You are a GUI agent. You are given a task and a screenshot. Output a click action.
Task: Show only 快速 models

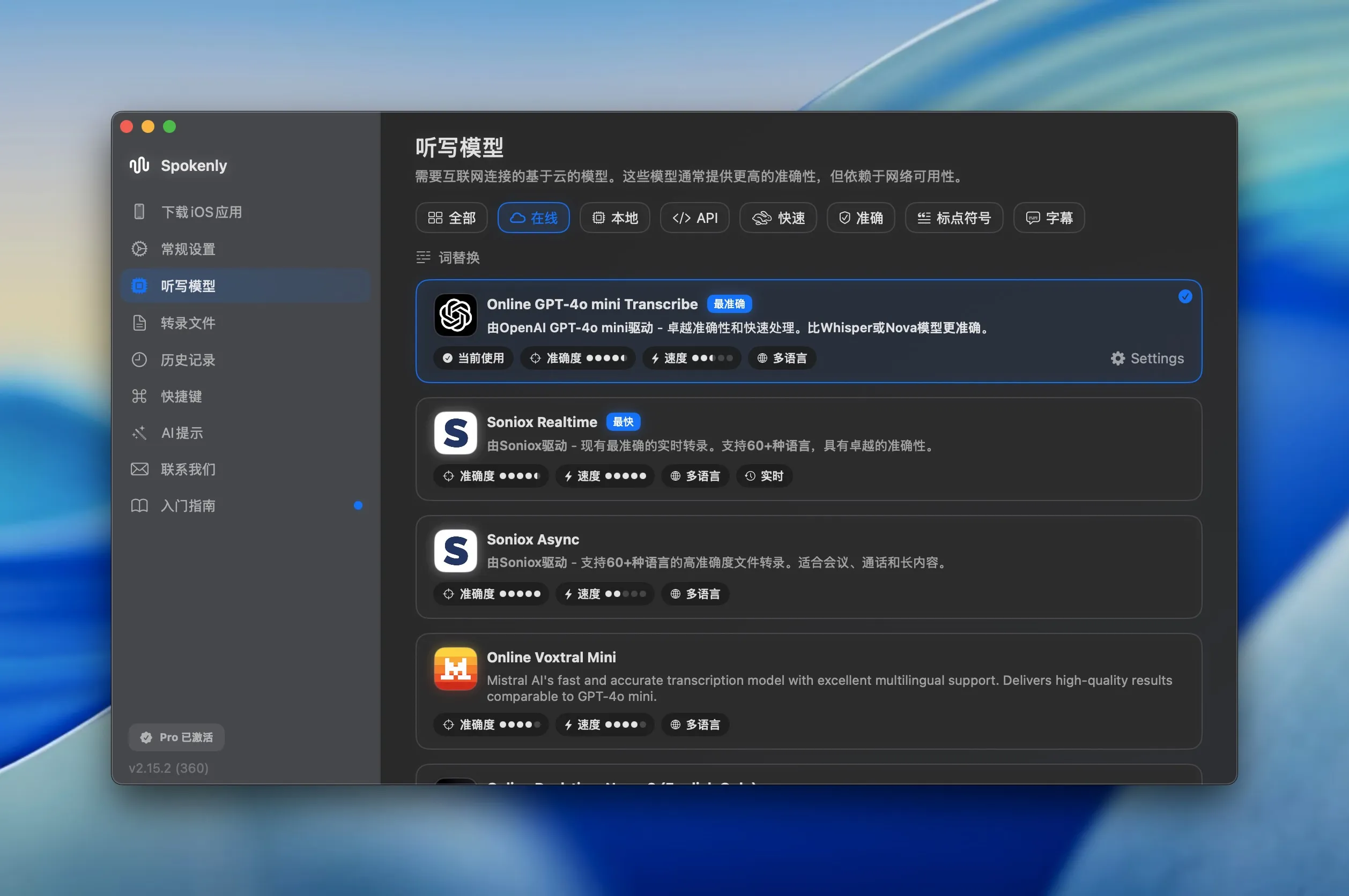[x=777, y=218]
